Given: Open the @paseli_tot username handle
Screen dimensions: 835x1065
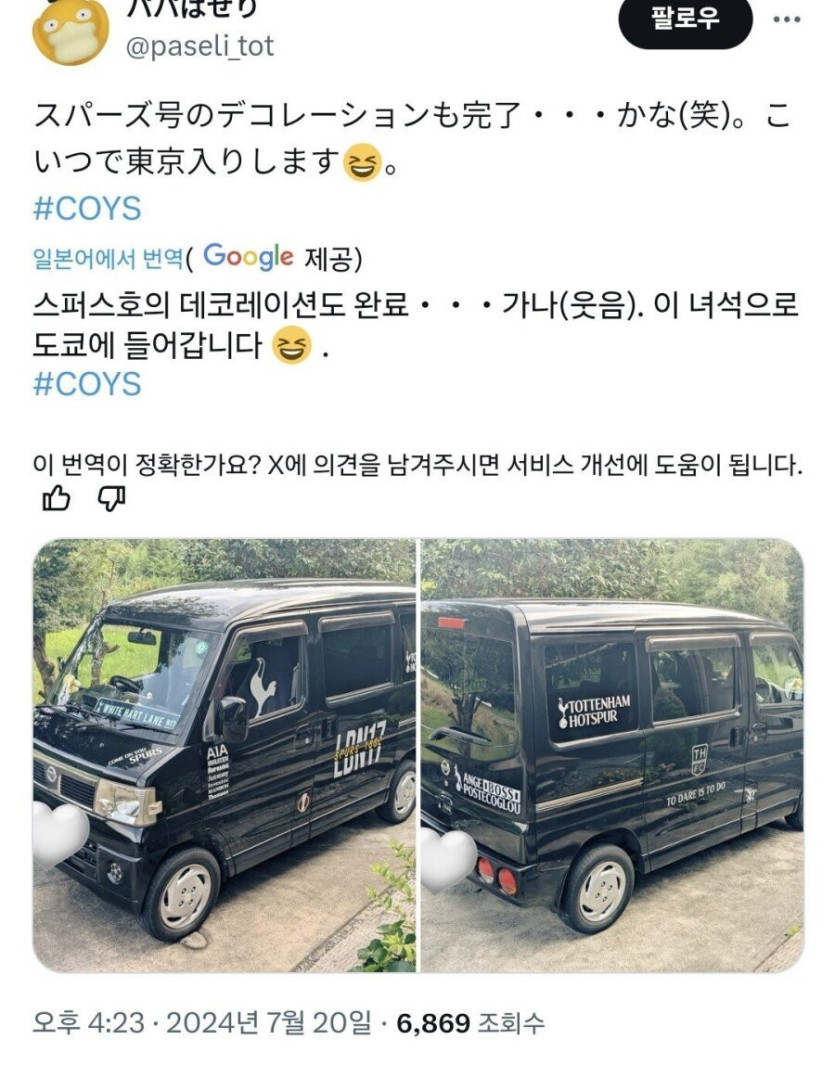Looking at the screenshot, I should [200, 46].
